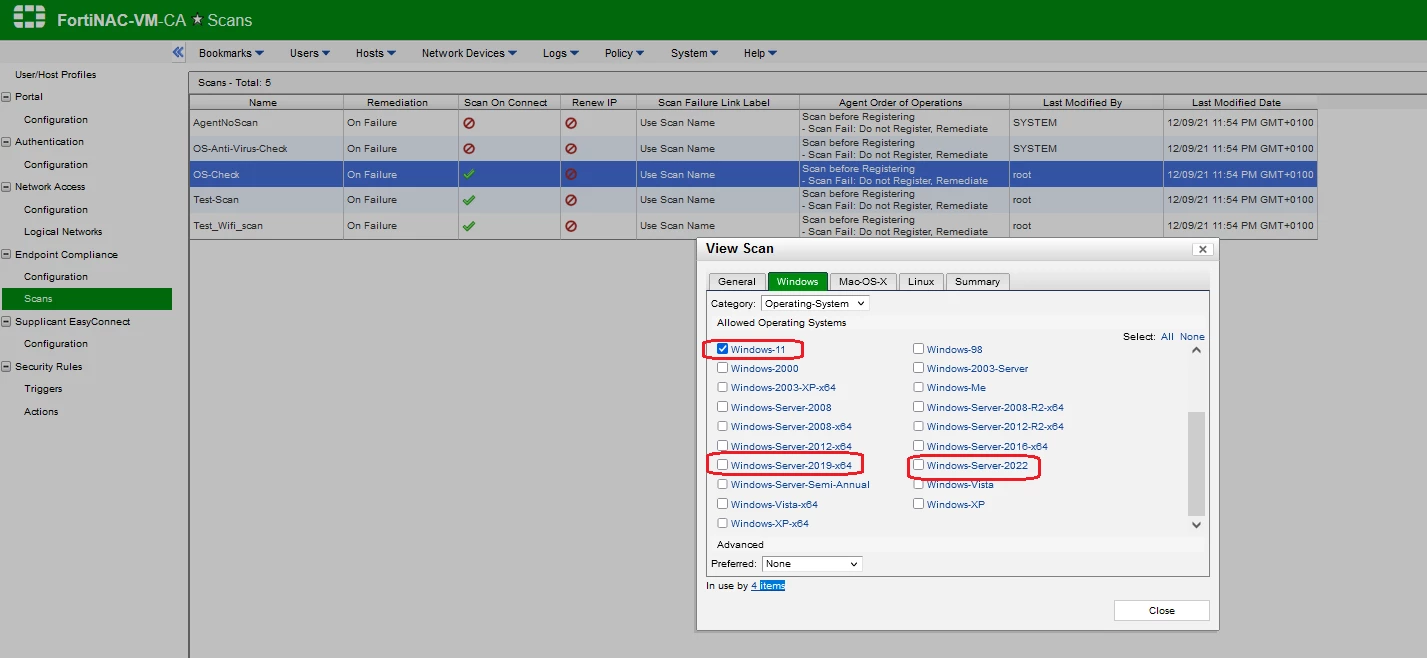
Task: Tick the Windows-Server-2022 checkbox
Action: coord(918,465)
